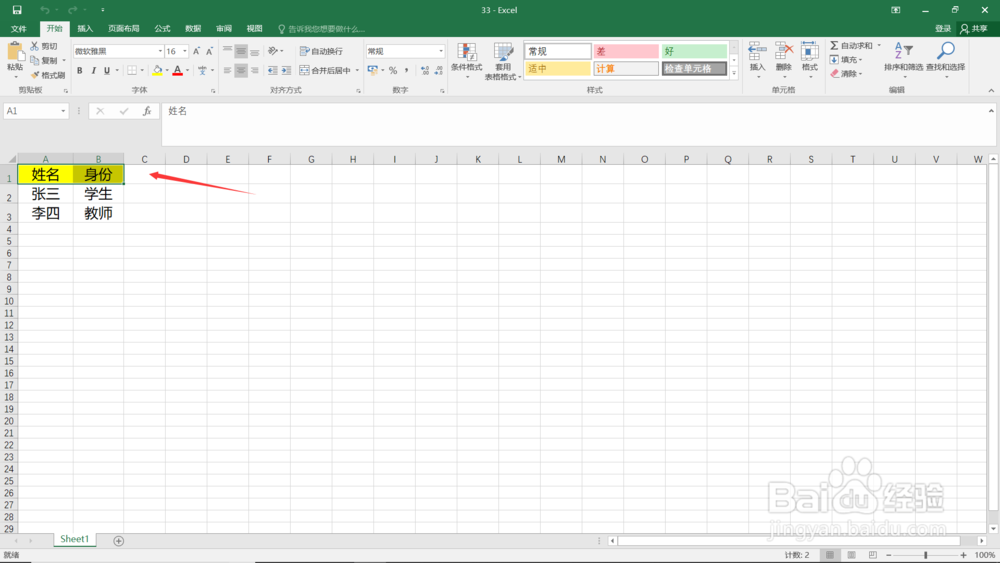This screenshot has width=1000, height=563.
Task: Click the Decrease Indent icon
Action: click(272, 70)
